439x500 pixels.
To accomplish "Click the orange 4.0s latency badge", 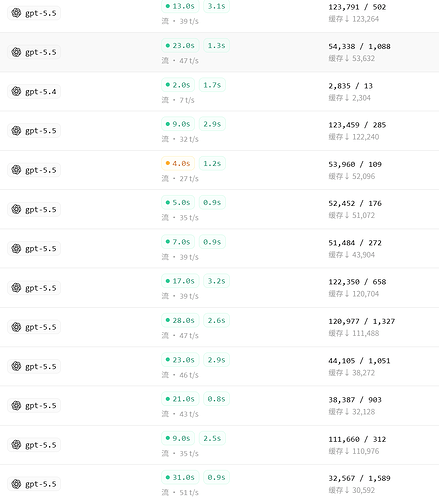I will point(178,163).
